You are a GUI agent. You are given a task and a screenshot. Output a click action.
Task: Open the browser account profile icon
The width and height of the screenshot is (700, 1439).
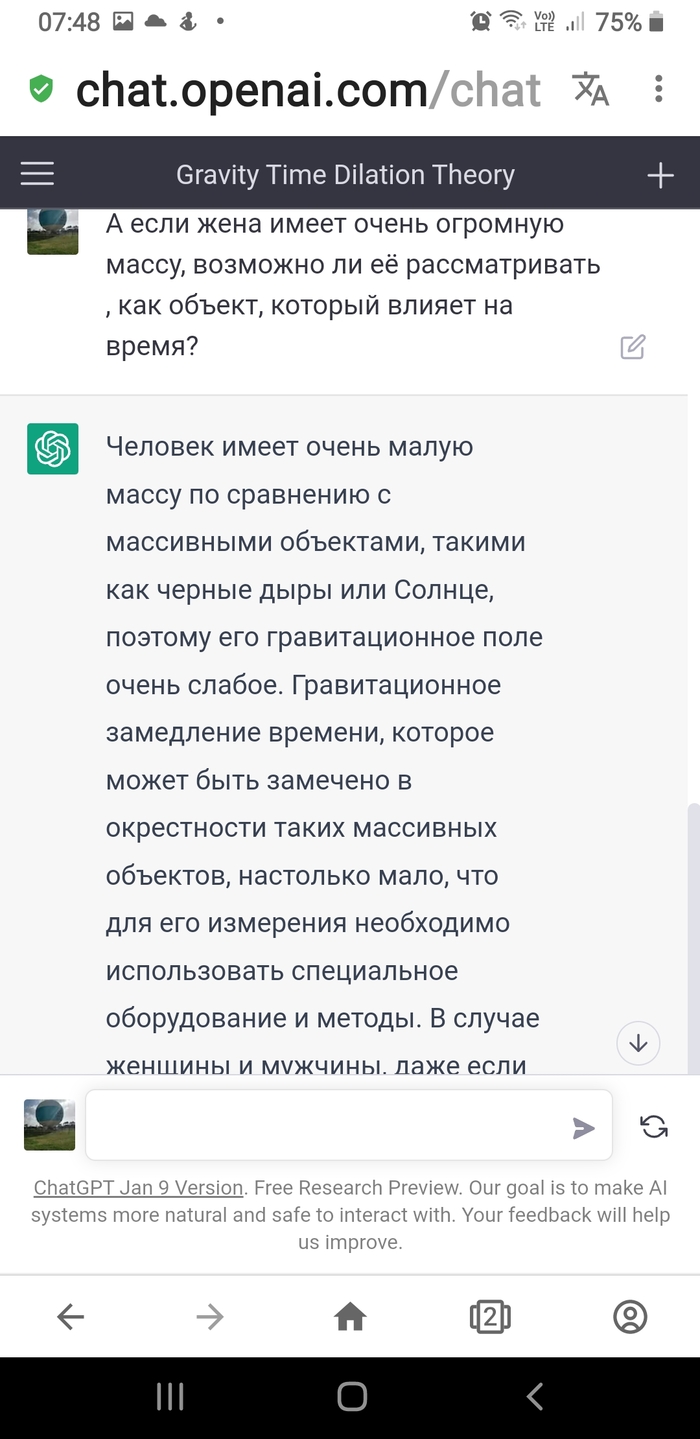630,1317
